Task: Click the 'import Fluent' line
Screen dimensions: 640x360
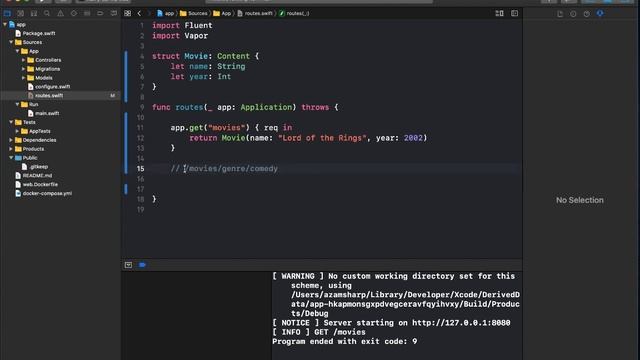Action: tap(182, 25)
